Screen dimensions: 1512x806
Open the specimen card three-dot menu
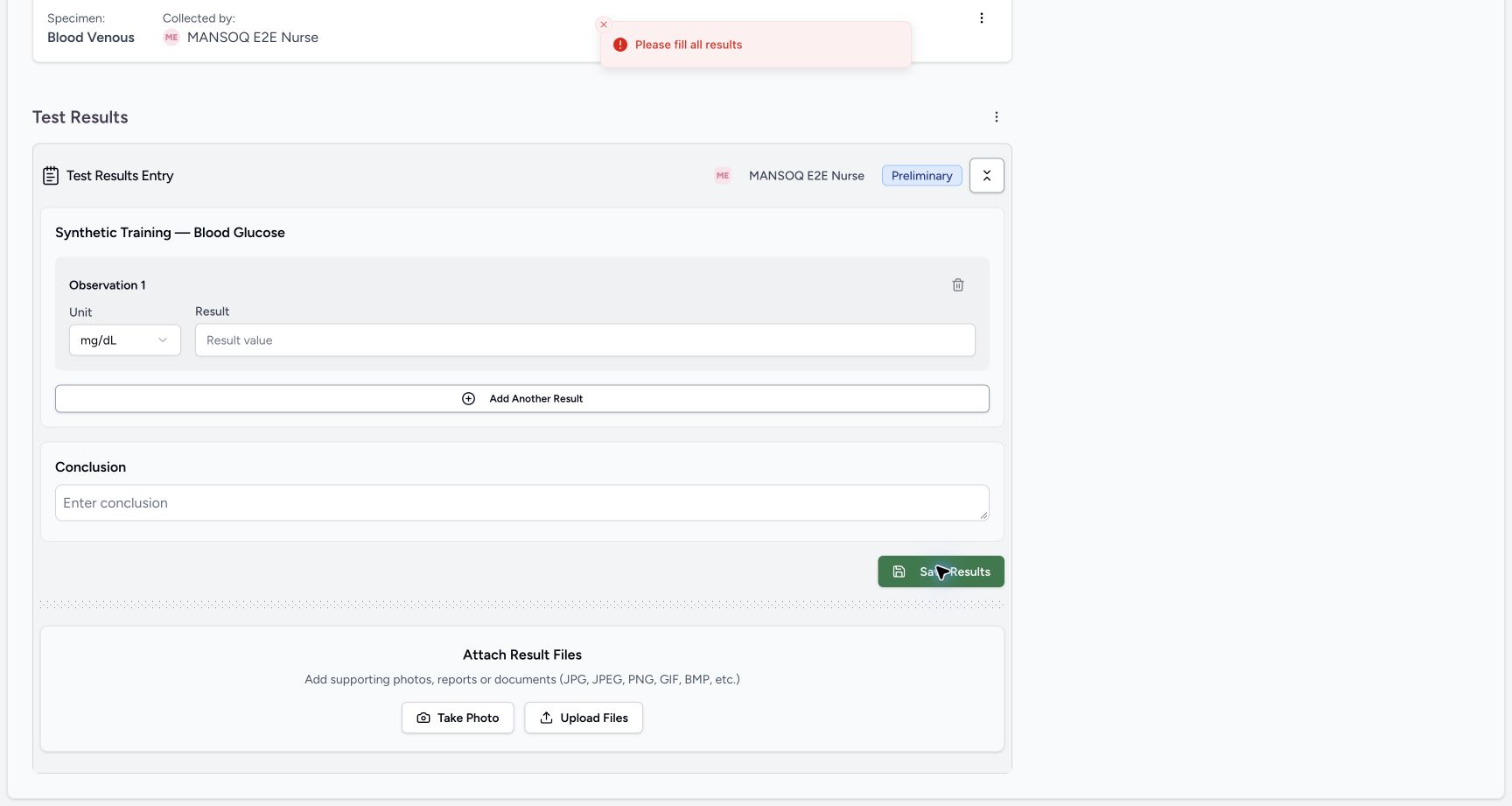pos(982,18)
